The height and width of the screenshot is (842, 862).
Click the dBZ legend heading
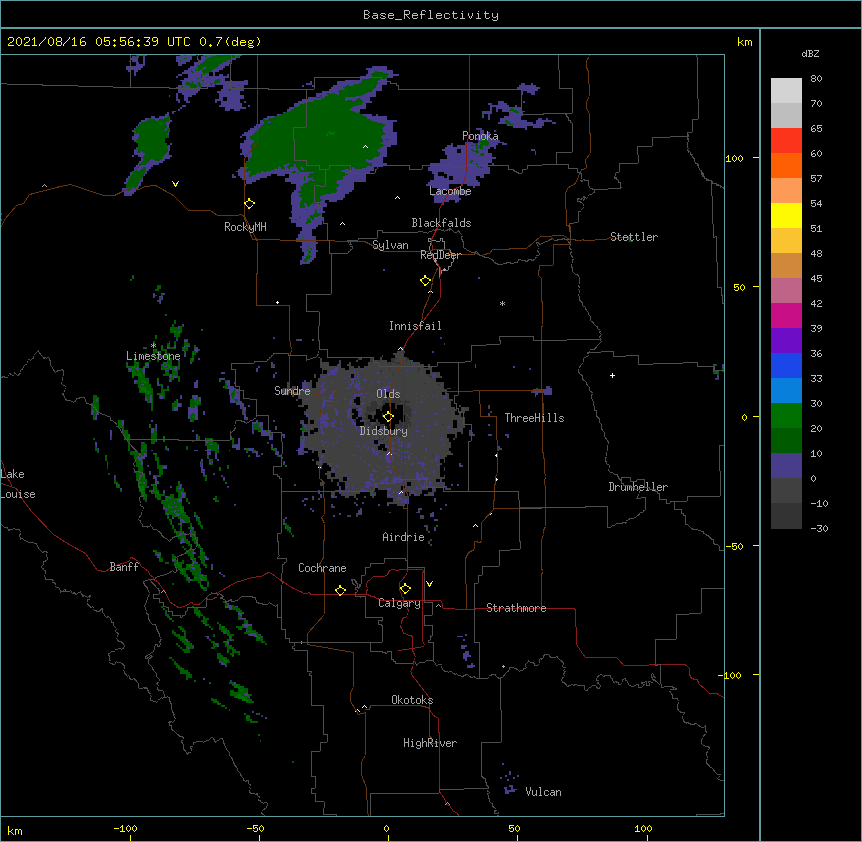[810, 53]
